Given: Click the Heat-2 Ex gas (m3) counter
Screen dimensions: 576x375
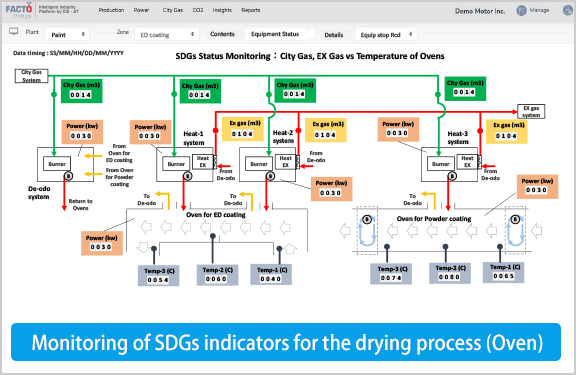Looking at the screenshot, I should (x=326, y=130).
